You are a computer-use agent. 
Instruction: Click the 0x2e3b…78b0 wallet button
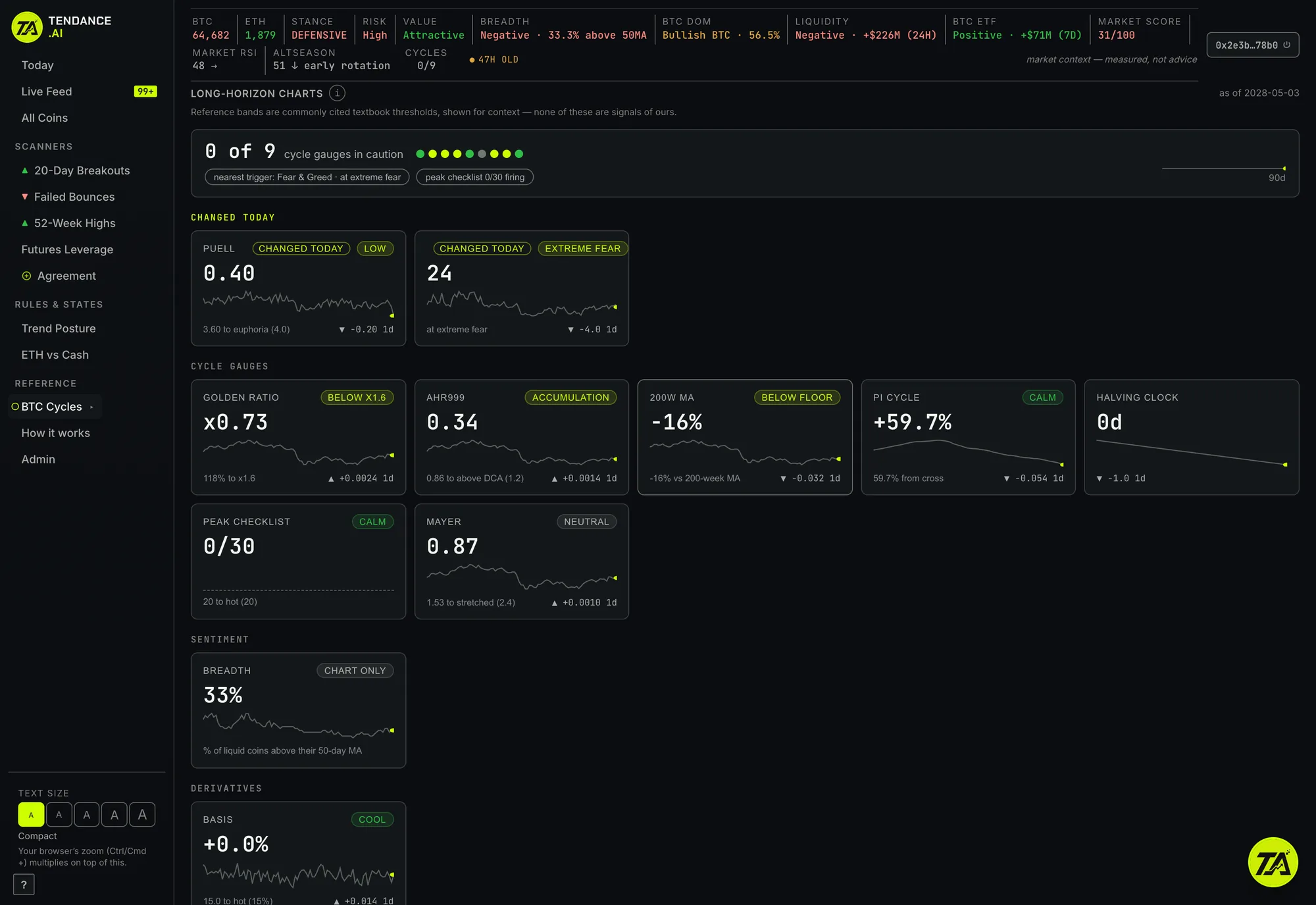[1253, 45]
